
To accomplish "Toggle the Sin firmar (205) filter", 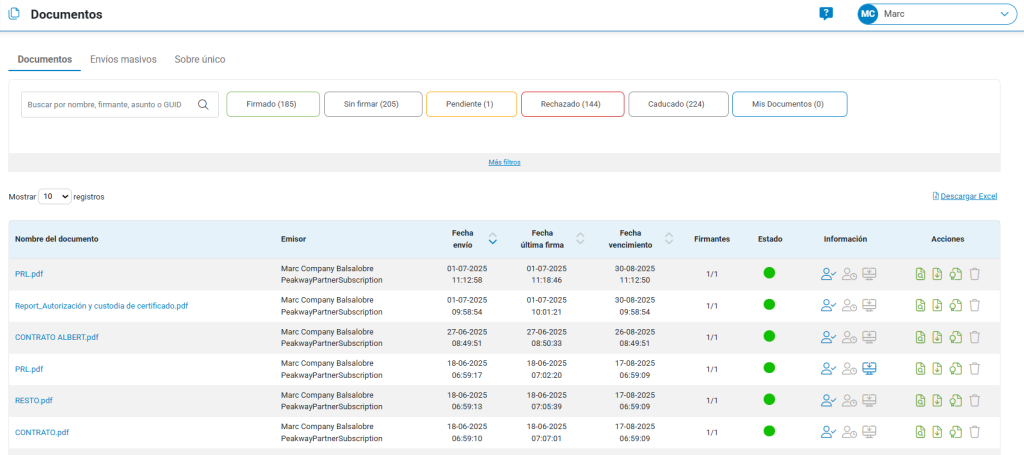I will point(373,104).
